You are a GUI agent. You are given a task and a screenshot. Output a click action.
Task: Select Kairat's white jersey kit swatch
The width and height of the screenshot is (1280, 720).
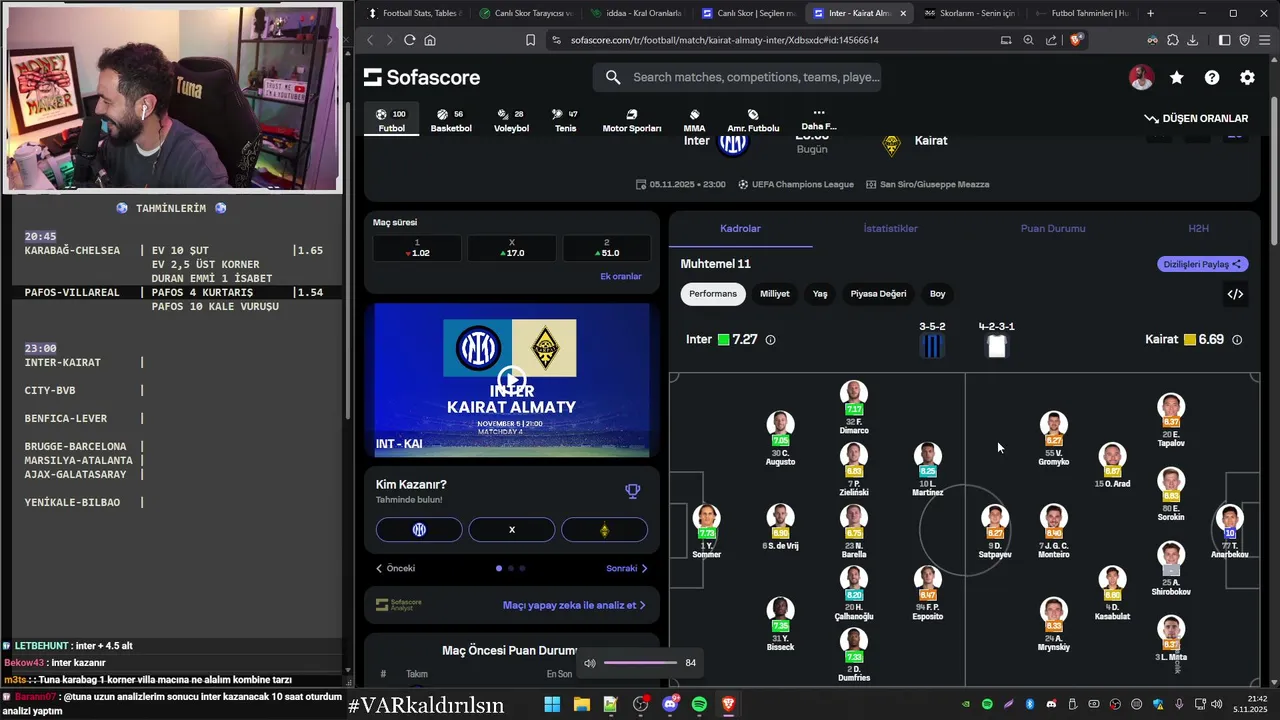coord(996,346)
